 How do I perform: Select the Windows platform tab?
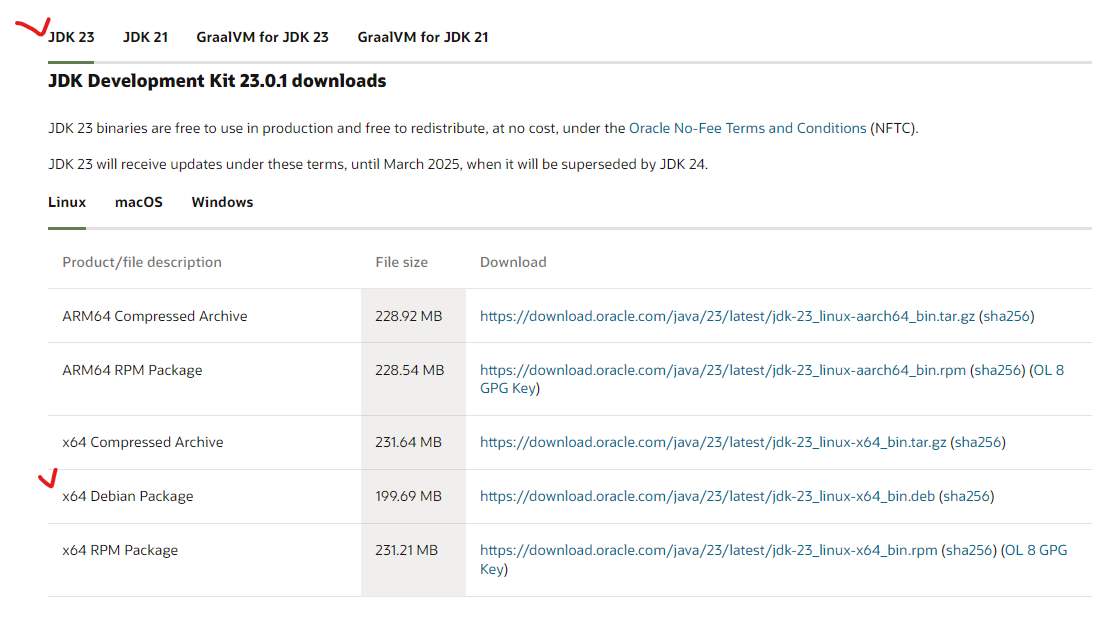coord(222,202)
